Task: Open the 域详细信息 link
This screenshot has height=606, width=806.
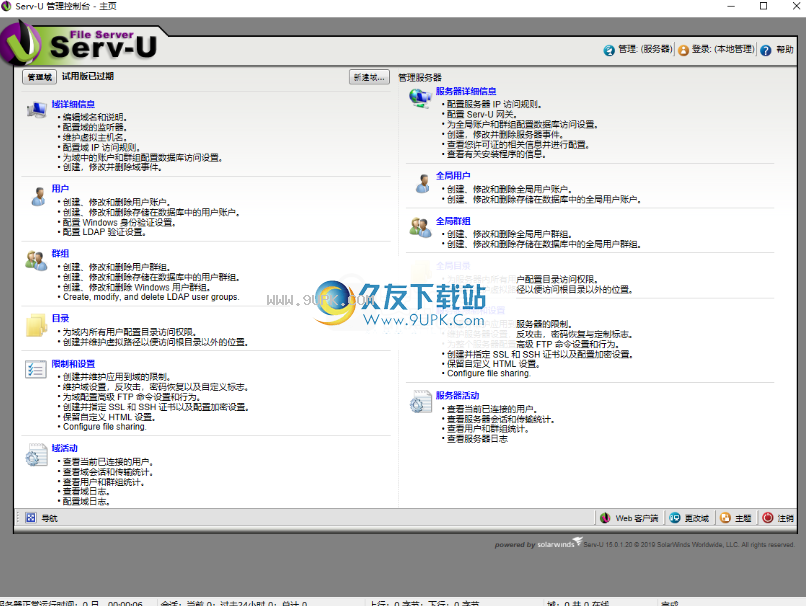Action: point(73,104)
